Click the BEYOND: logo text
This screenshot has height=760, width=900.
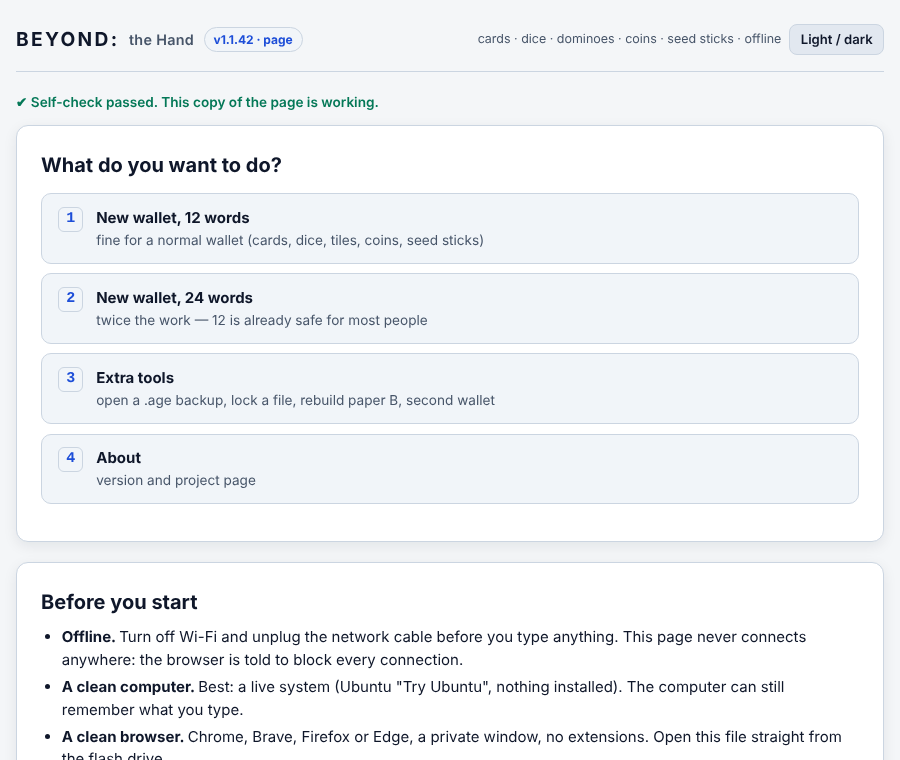click(x=67, y=40)
